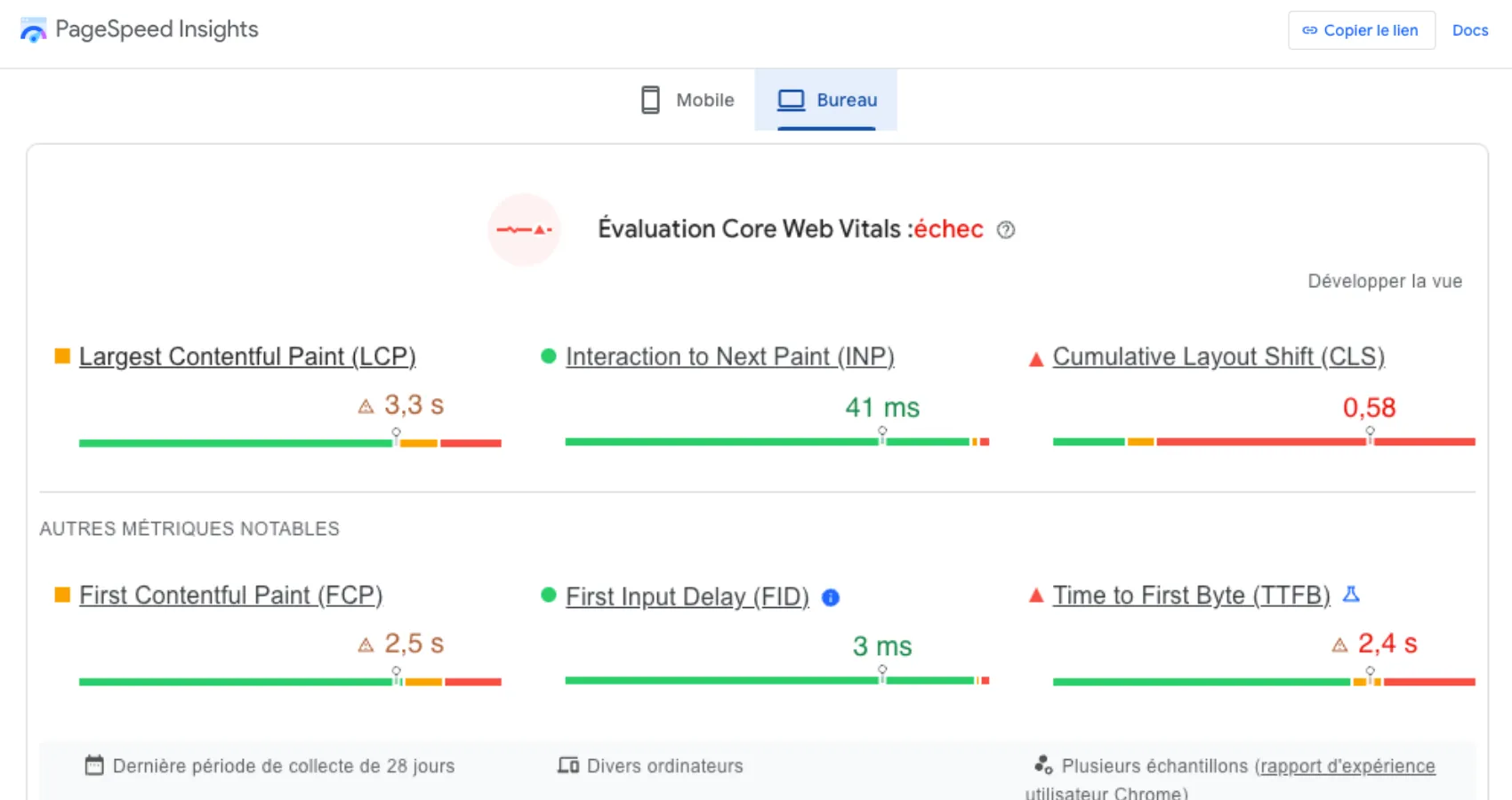The image size is (1512, 800).
Task: Click the samples icon beside Plusieurs échantillons
Action: (1043, 764)
